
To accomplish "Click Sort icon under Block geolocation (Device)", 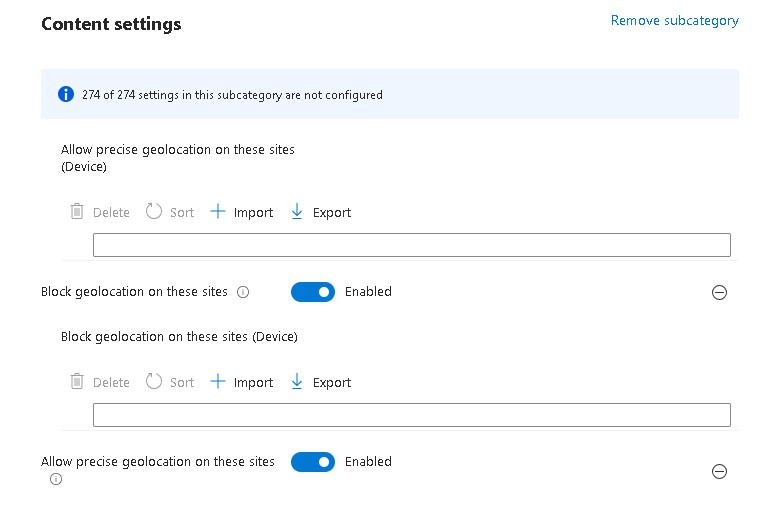I will [154, 382].
